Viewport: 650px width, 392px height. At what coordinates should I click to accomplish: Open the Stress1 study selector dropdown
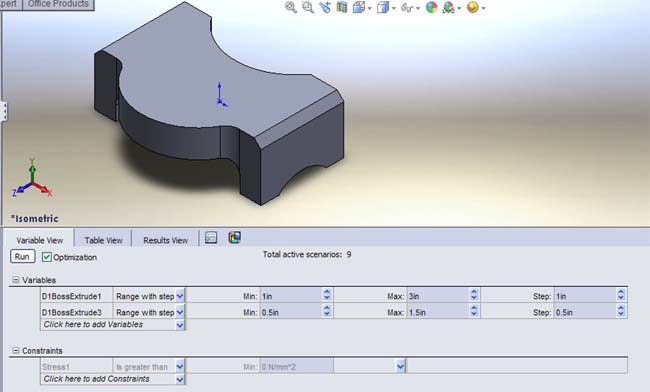tap(400, 366)
